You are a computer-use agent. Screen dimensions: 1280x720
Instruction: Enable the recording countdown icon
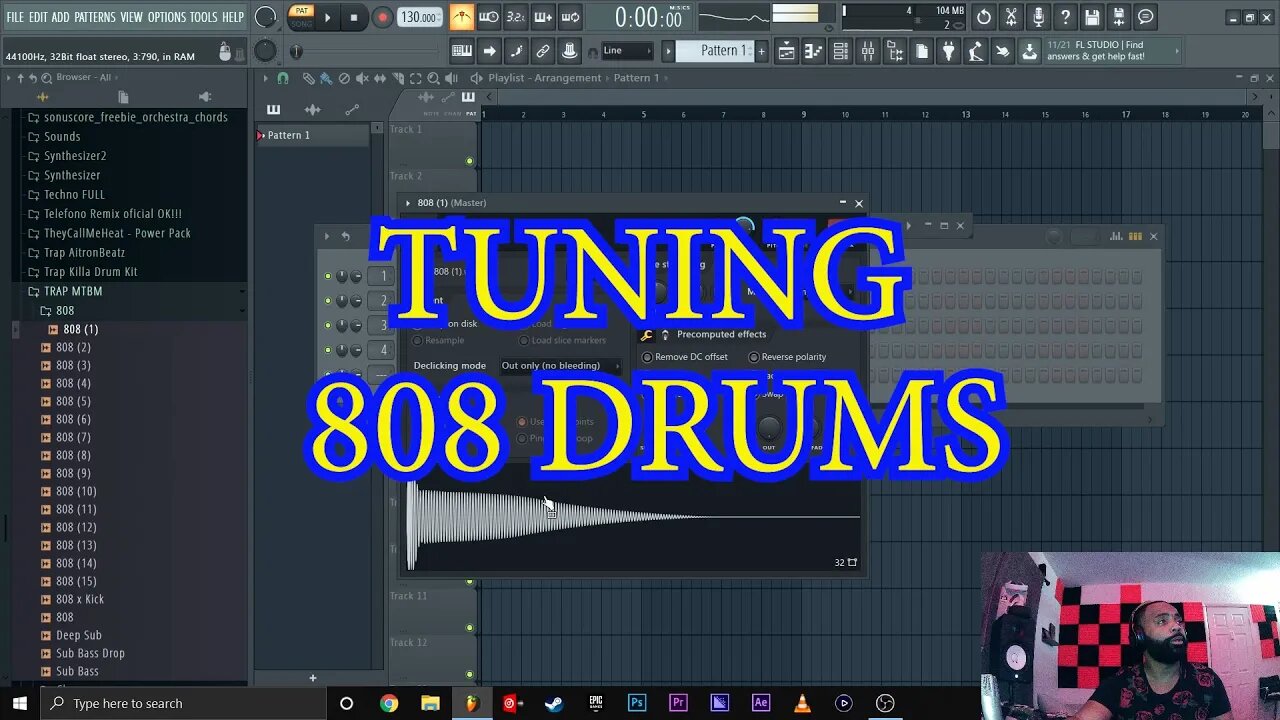[515, 17]
